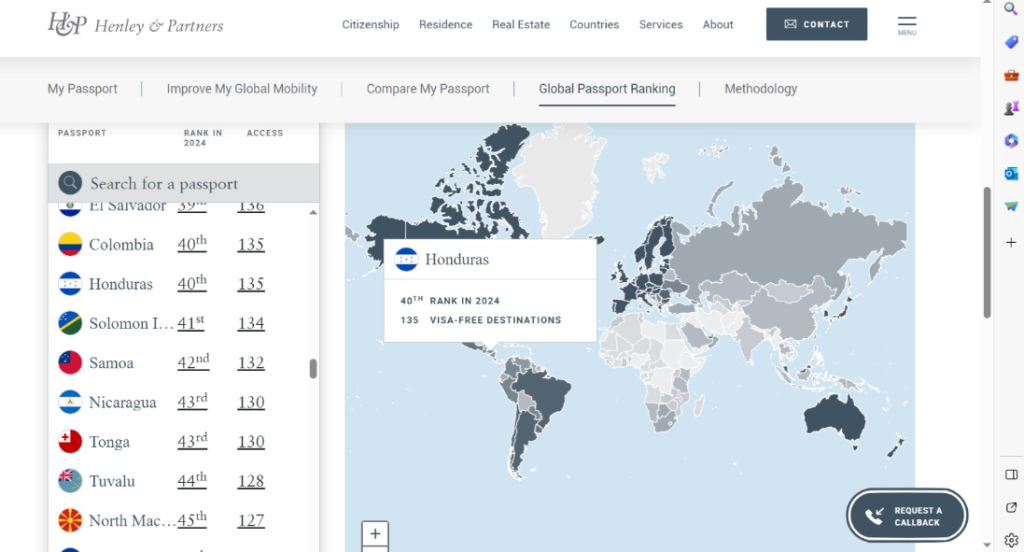Open the shopping tag sidebar icon
This screenshot has height=552, width=1024.
1011,42
